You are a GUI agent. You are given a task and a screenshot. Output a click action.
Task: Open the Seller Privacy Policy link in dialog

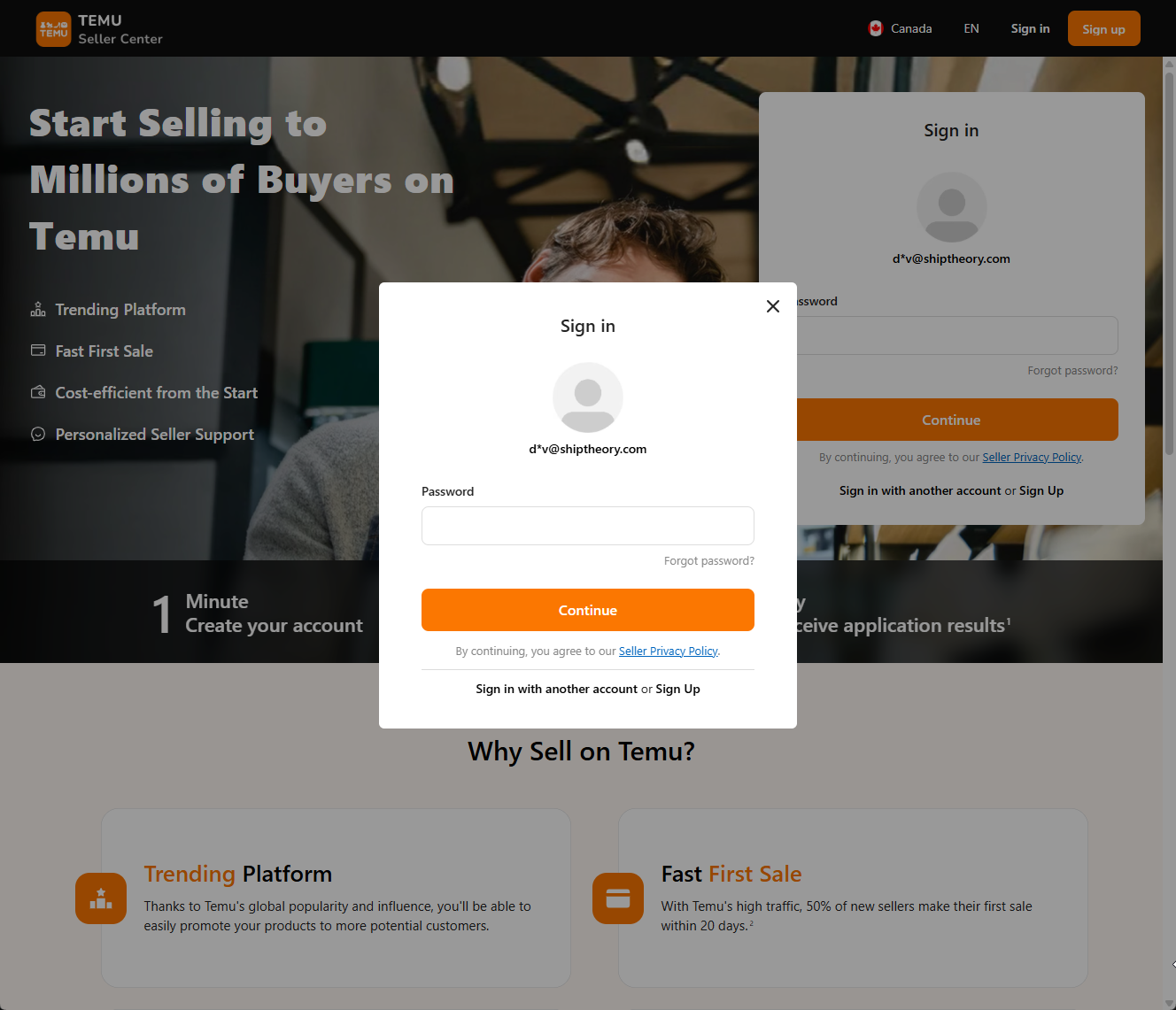coord(669,651)
